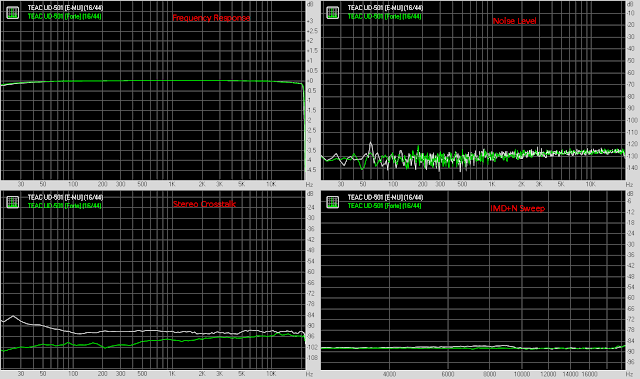Viewport: 640px width, 379px height.
Task: Click '500' frequency label under Noise Level graph
Action: click(462, 184)
